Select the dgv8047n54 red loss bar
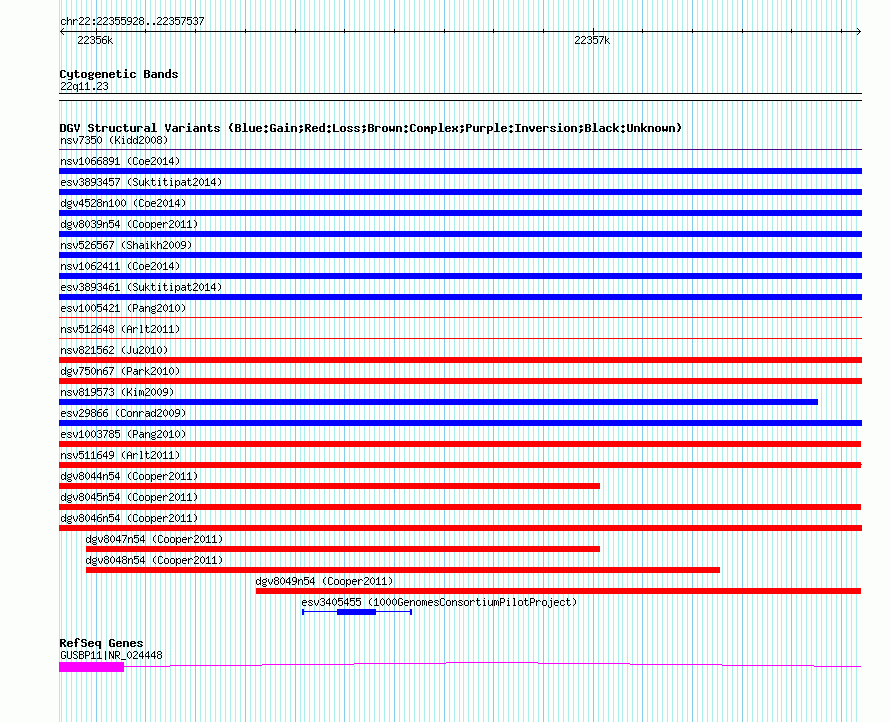 coord(343,549)
